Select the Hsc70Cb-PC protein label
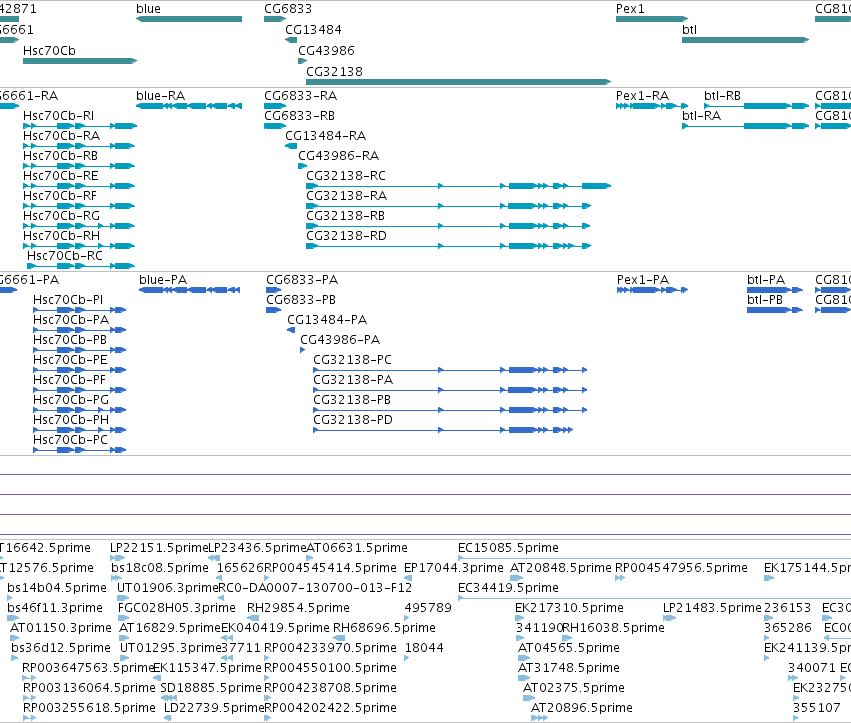Screen dimensions: 851x723 click(71, 440)
